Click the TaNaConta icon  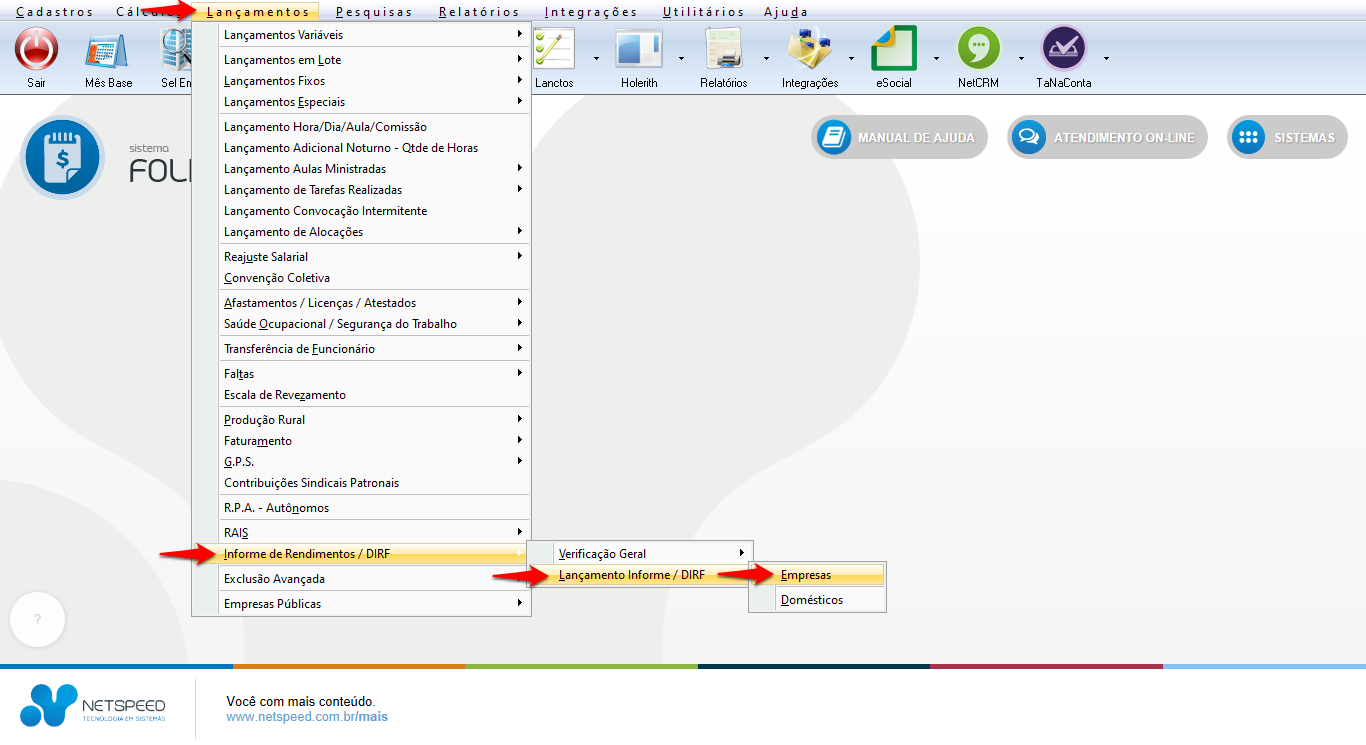coord(1063,49)
